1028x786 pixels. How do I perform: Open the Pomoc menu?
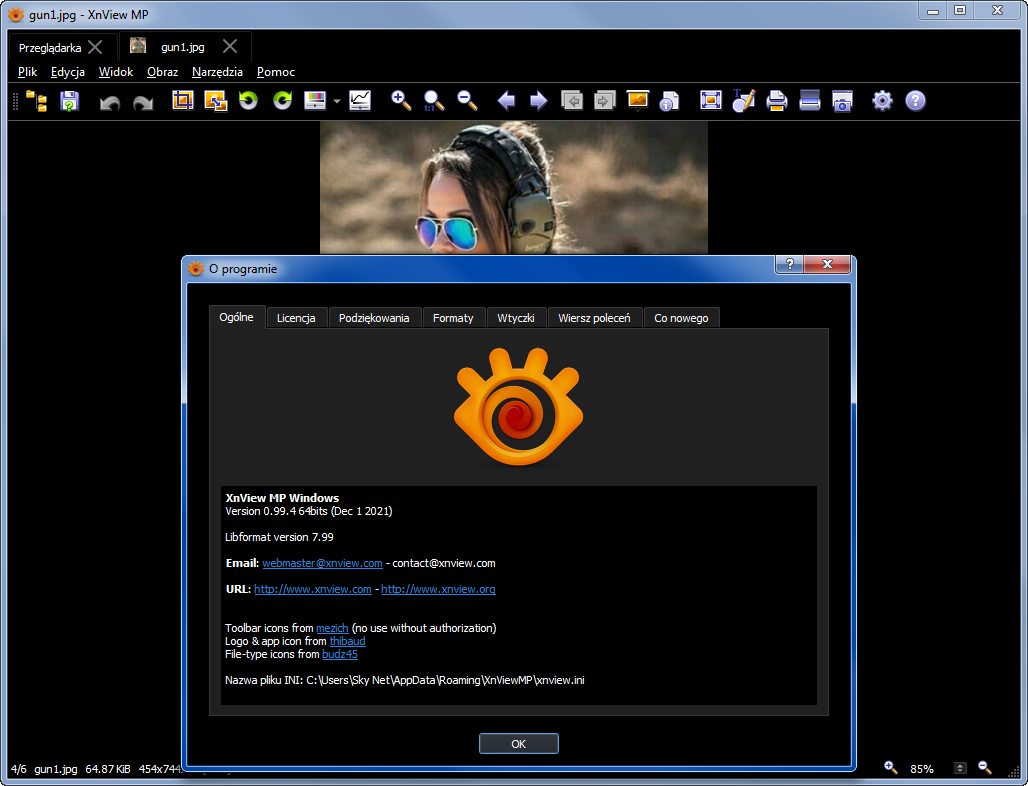[x=275, y=72]
